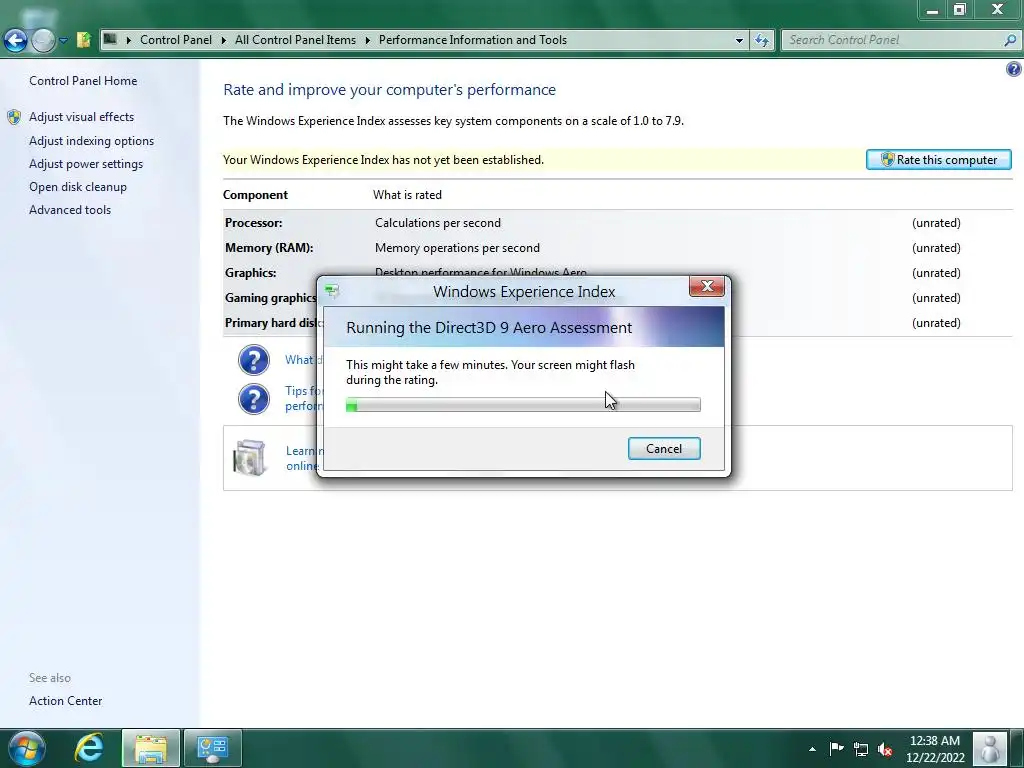Open the address bar history dropdown

[739, 40]
